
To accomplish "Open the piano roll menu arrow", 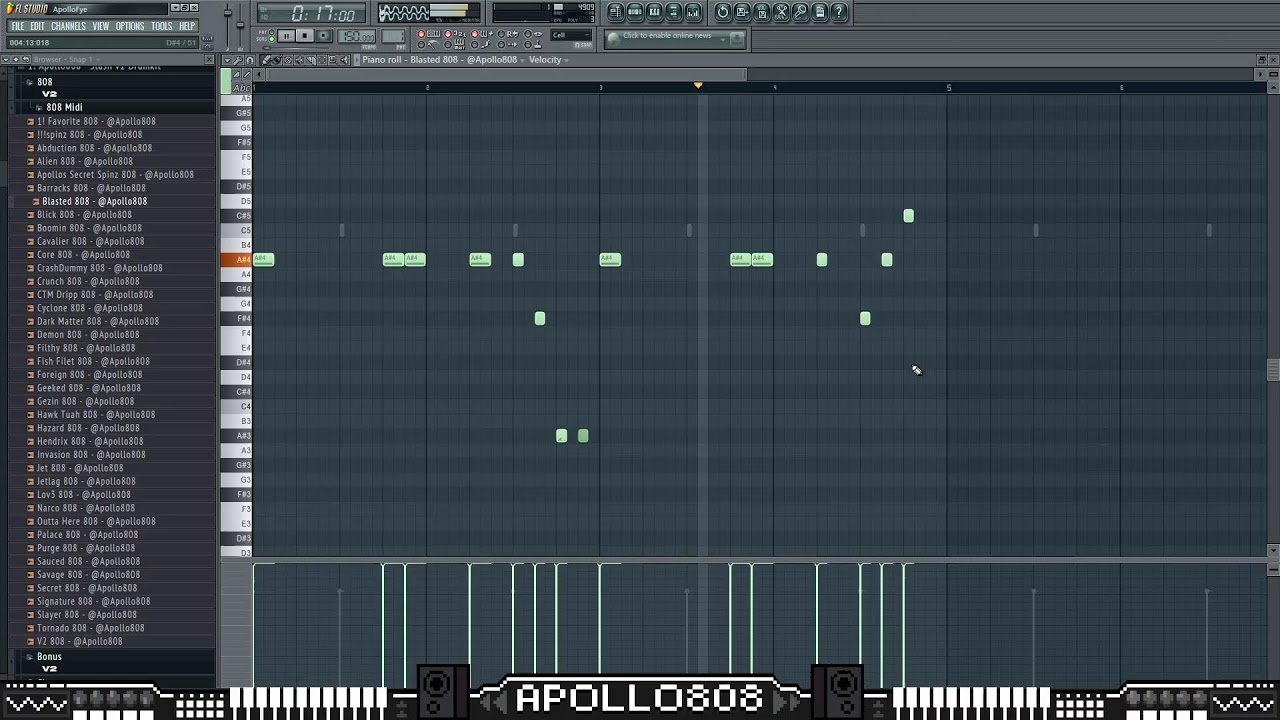I will click(226, 60).
